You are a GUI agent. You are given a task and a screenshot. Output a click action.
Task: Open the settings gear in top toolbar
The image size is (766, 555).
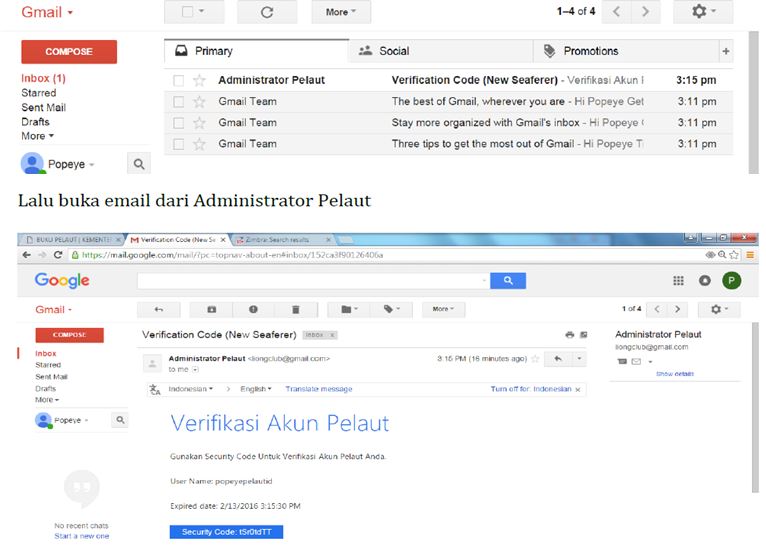pyautogui.click(x=703, y=12)
